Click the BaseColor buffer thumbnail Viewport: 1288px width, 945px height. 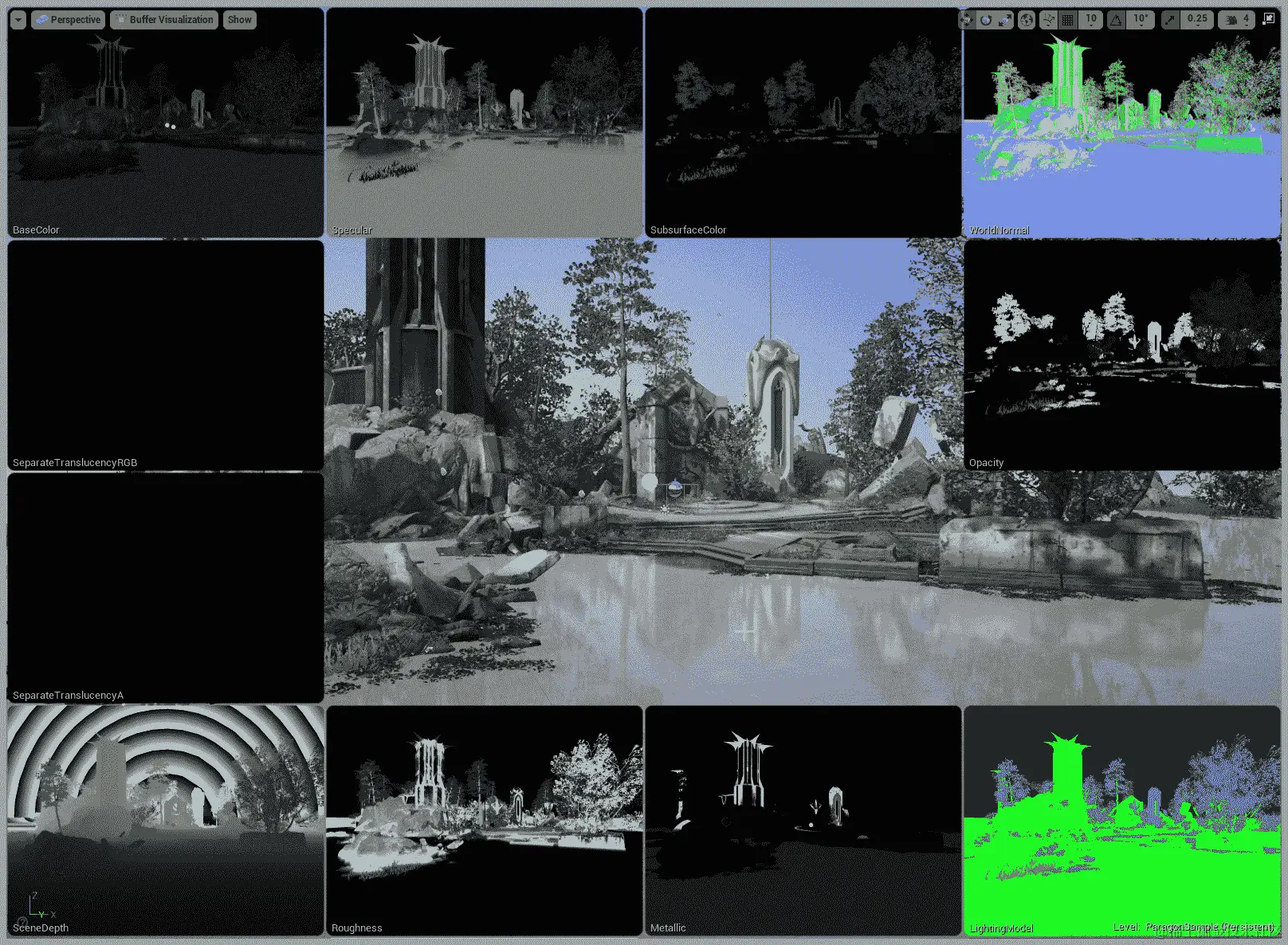pos(166,123)
